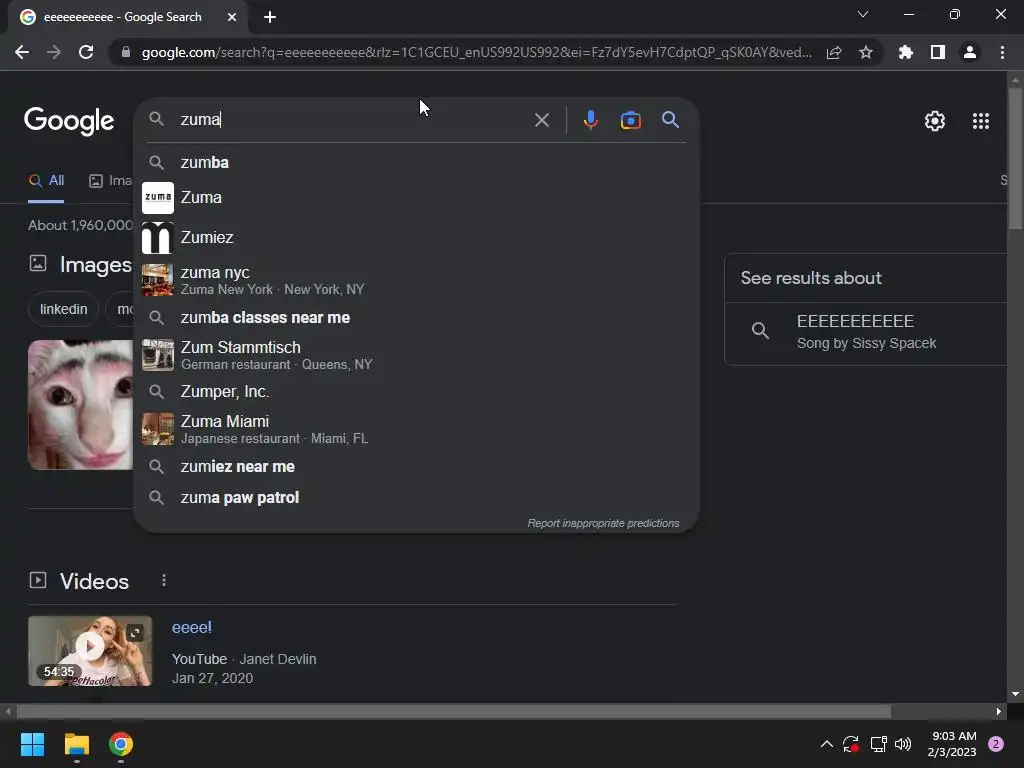Open clock and date in taskbar
The width and height of the screenshot is (1024, 768).
coord(953,744)
